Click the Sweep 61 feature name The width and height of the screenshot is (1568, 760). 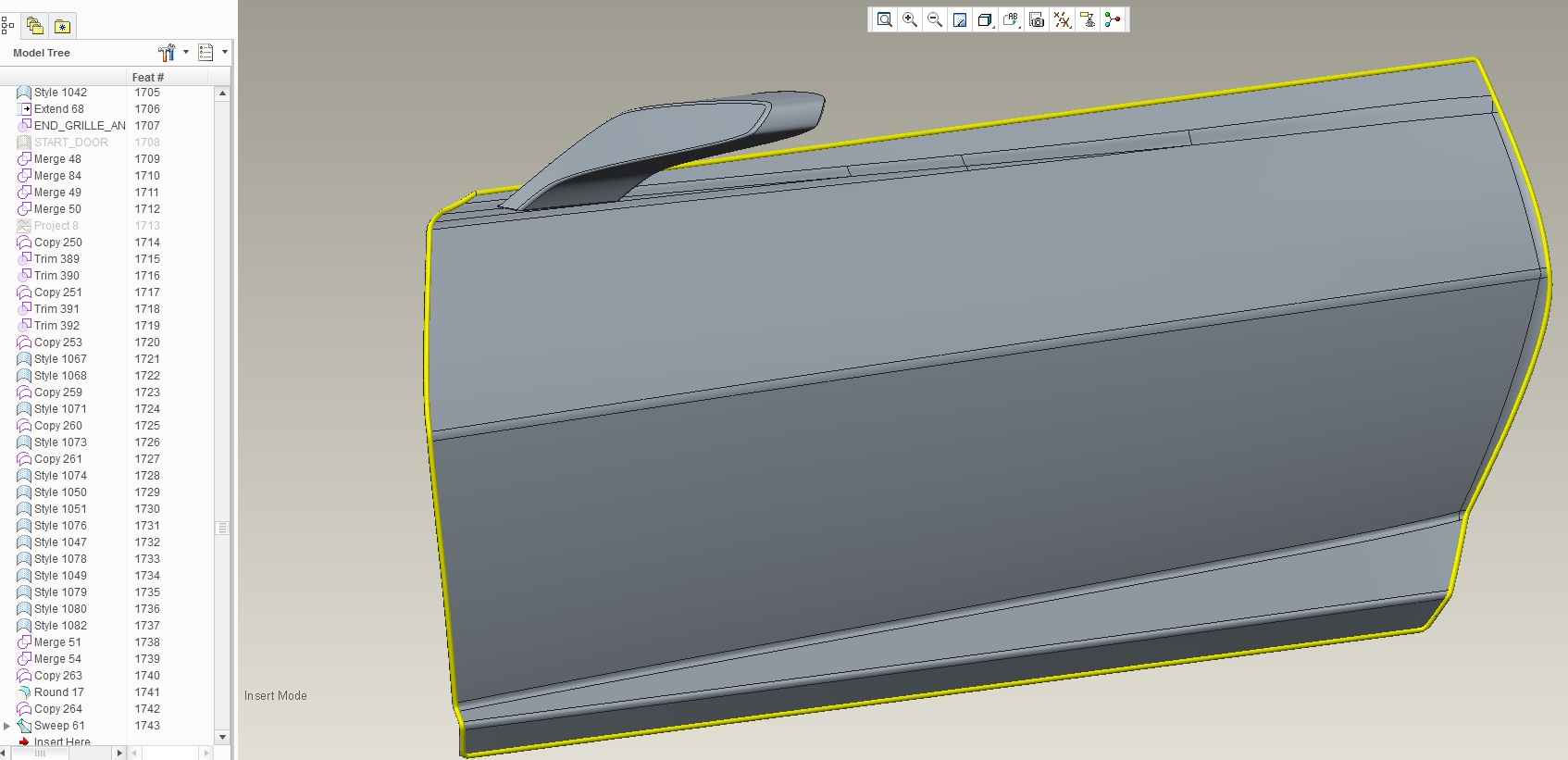[59, 726]
